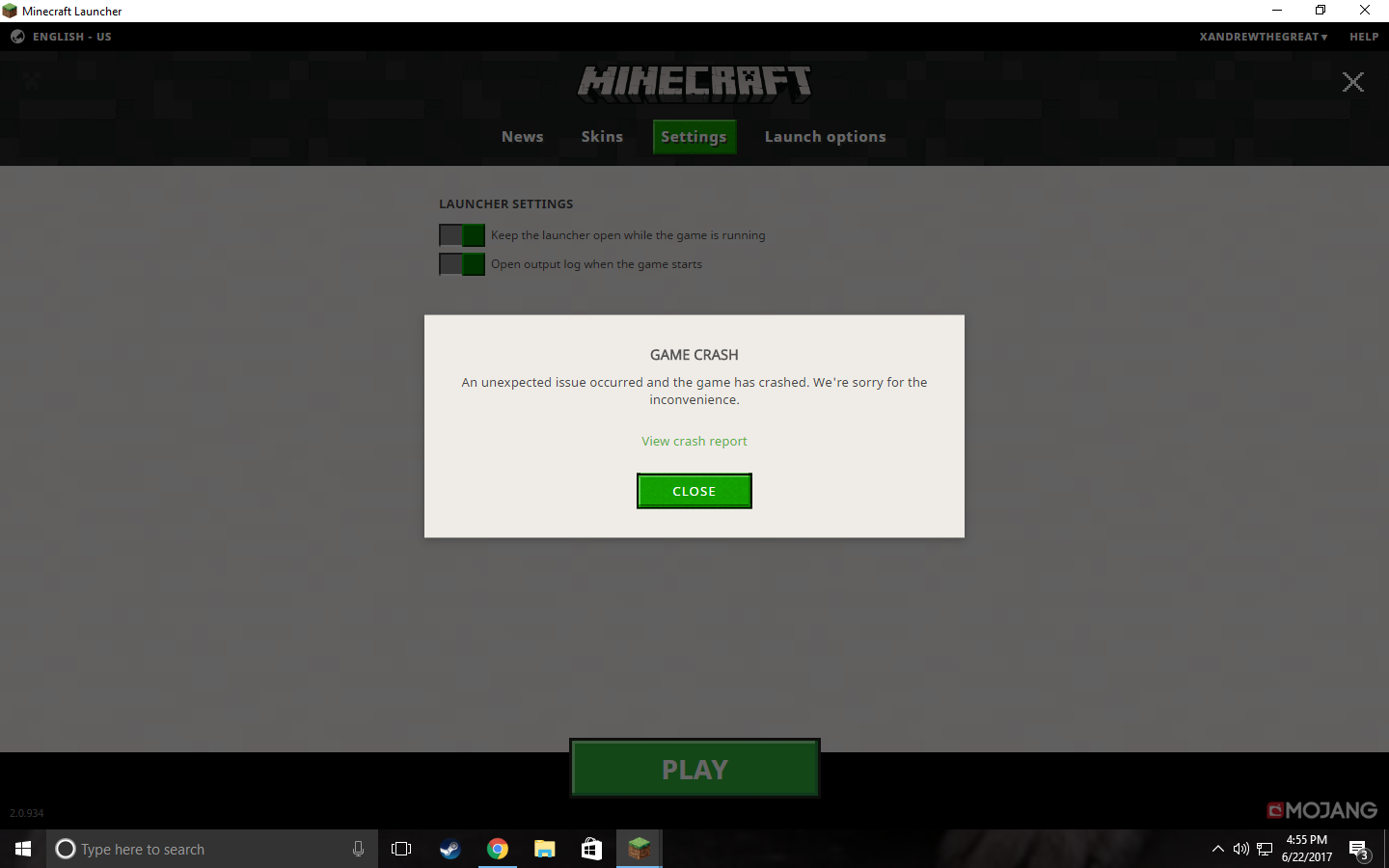Open File Explorer from the taskbar
The height and width of the screenshot is (868, 1389).
coord(545,849)
